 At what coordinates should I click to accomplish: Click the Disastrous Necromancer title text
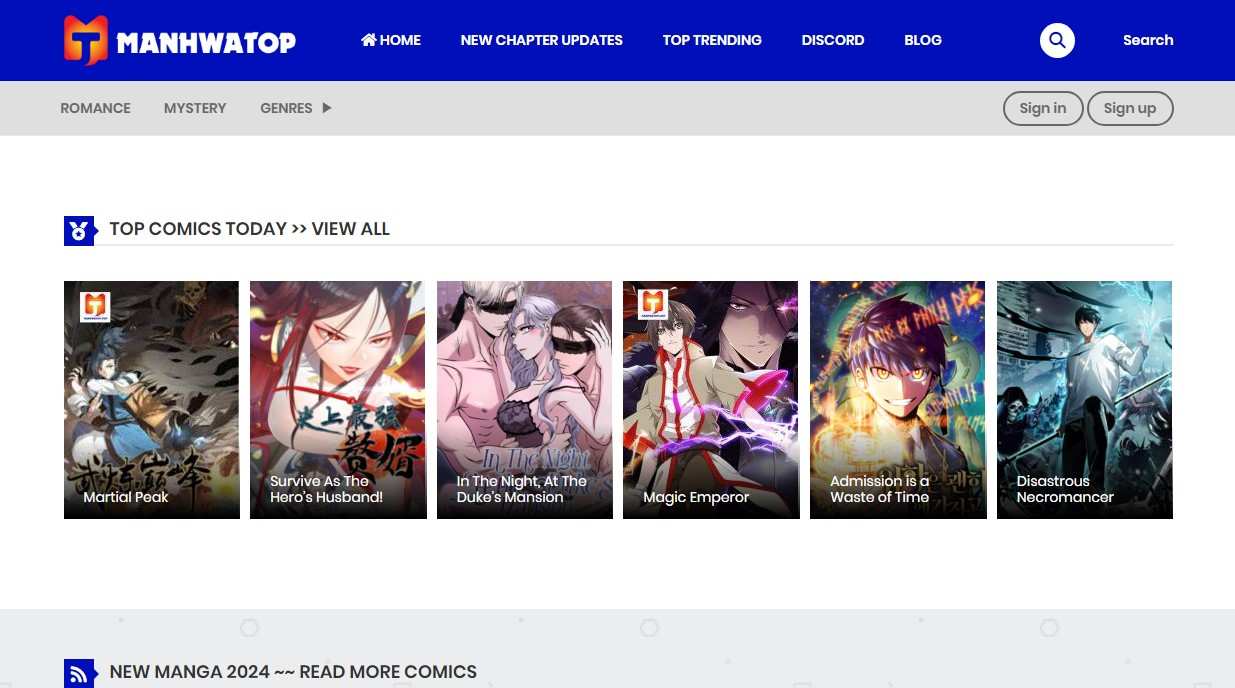[x=1065, y=489]
